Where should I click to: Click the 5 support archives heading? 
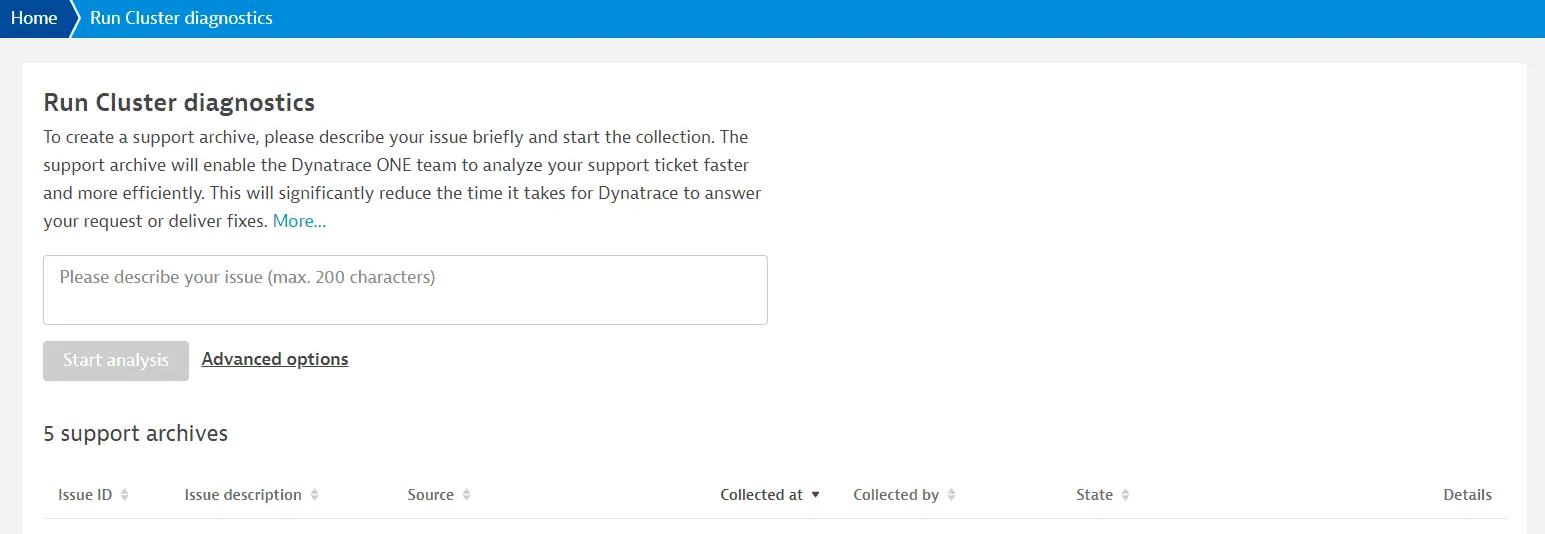(136, 433)
